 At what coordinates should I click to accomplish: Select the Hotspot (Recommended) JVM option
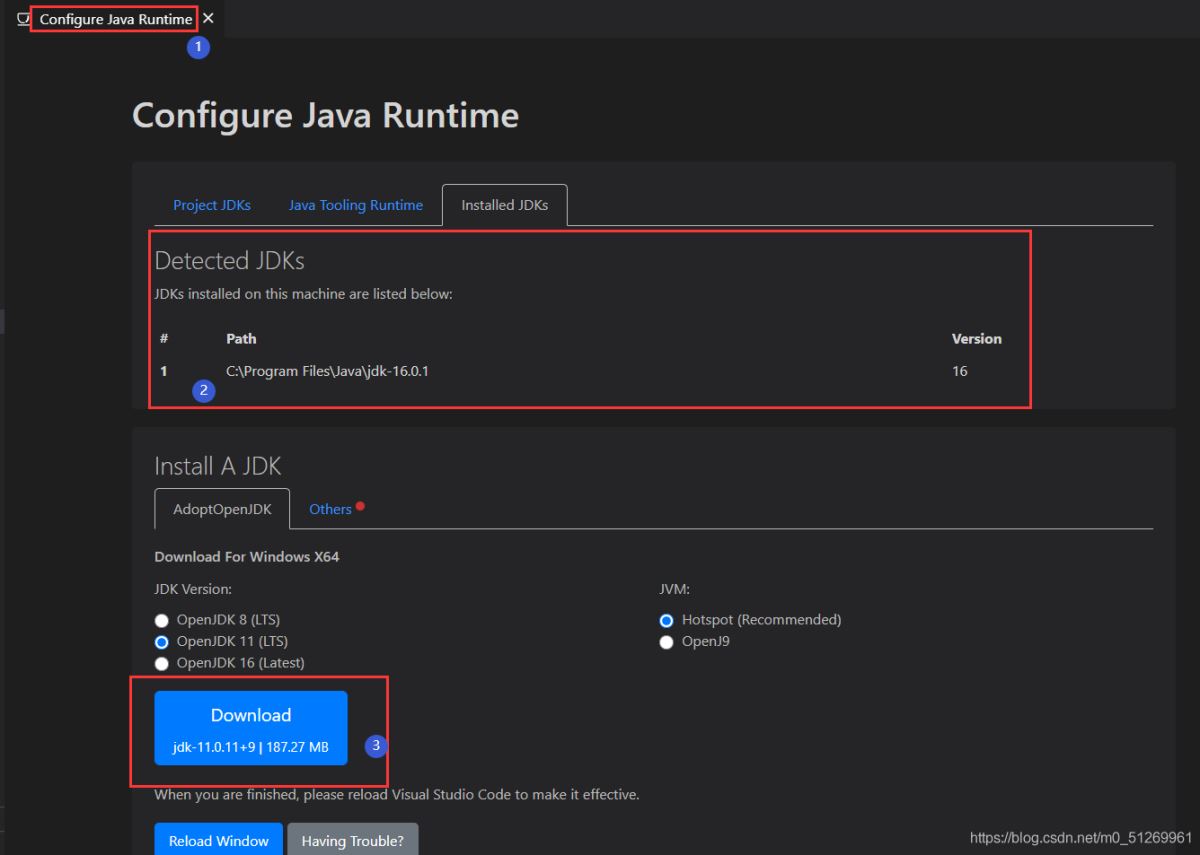(667, 621)
